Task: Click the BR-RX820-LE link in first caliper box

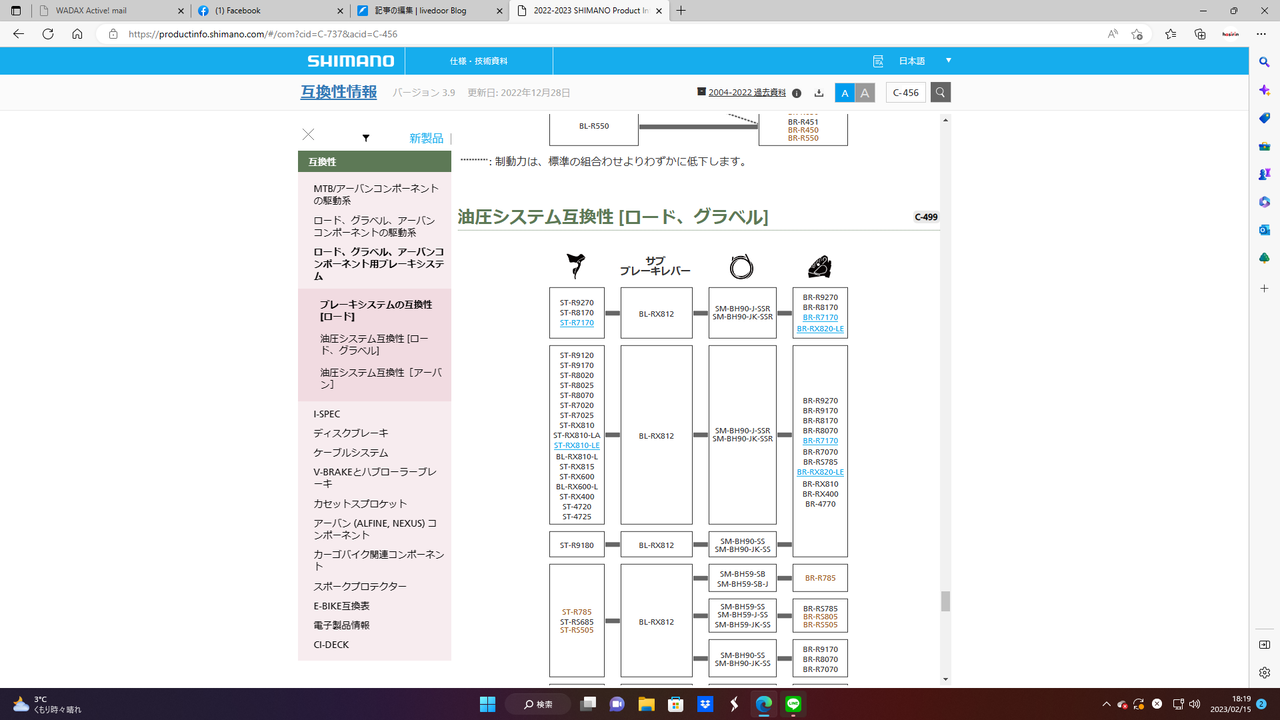Action: point(820,329)
